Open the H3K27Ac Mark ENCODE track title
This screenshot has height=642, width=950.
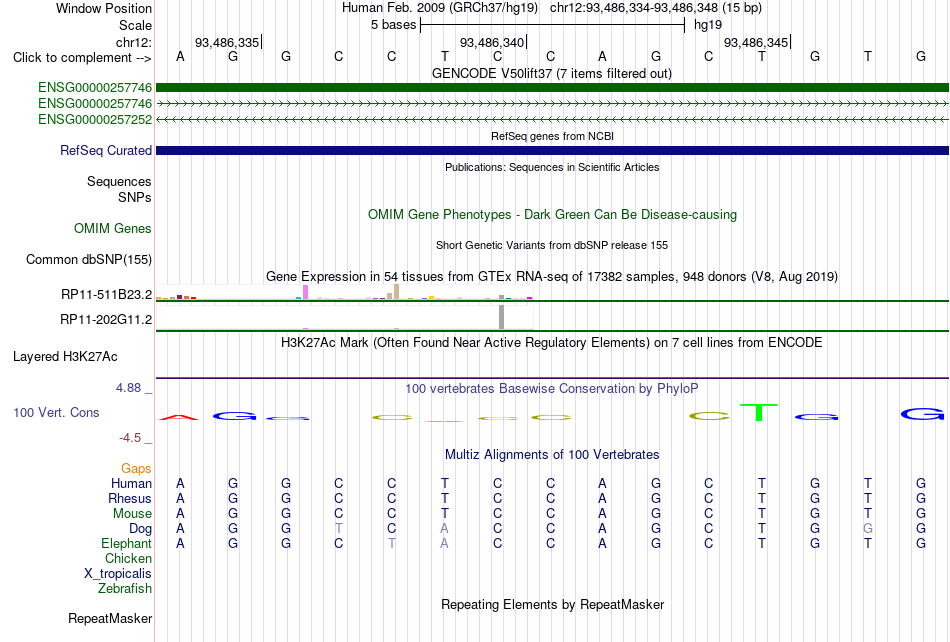pyautogui.click(x=552, y=343)
